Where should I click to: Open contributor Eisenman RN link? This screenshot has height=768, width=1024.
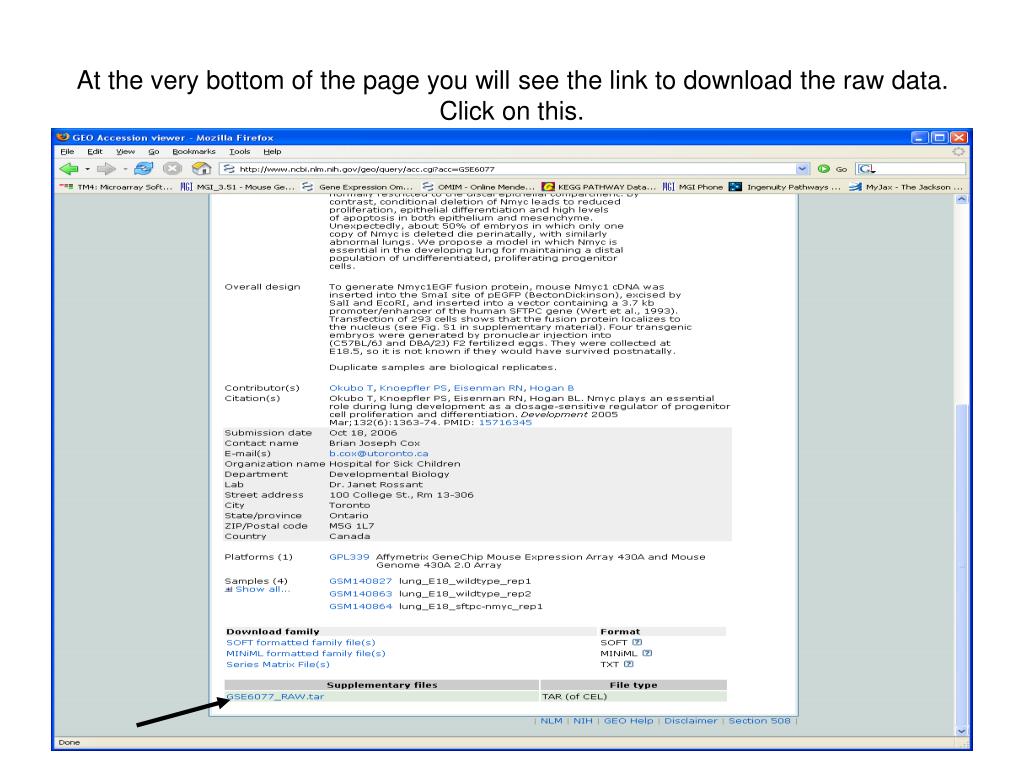[x=488, y=388]
